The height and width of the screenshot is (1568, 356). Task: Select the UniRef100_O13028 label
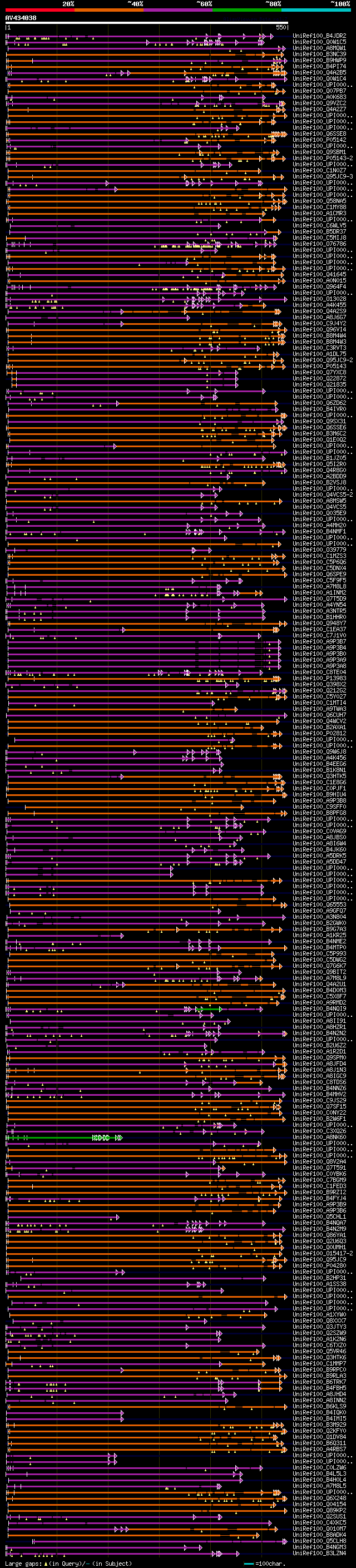(319, 299)
